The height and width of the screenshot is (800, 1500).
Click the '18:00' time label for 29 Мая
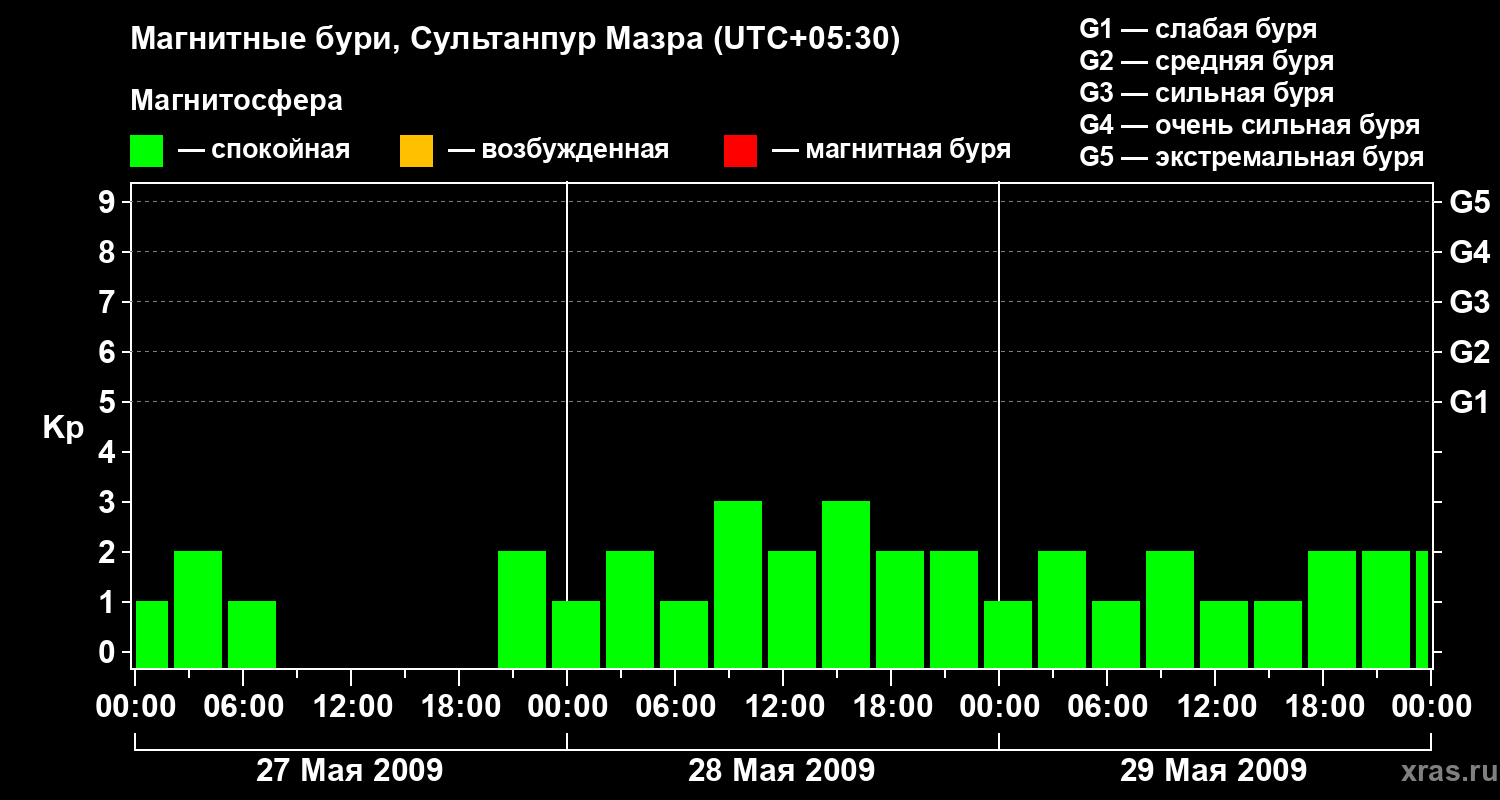(x=1323, y=706)
